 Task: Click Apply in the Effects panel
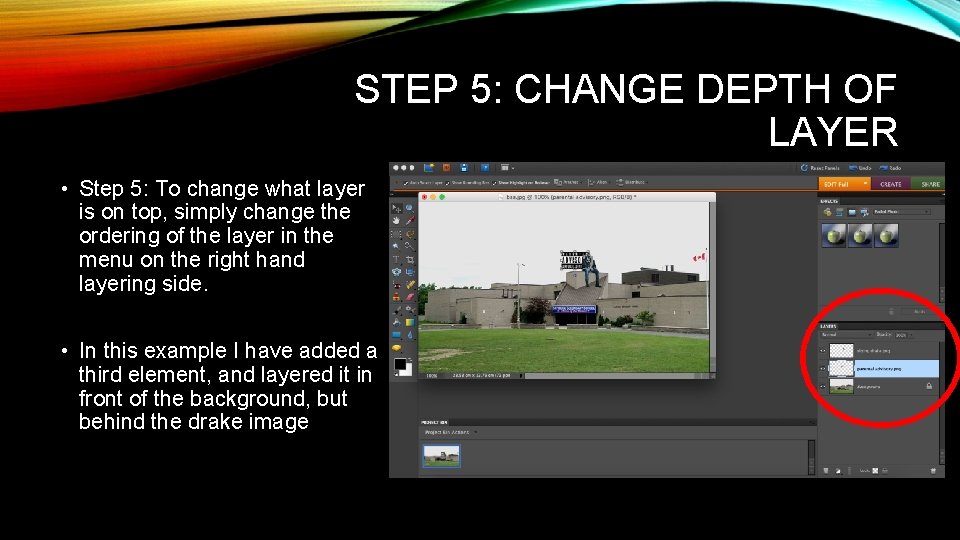[x=920, y=312]
